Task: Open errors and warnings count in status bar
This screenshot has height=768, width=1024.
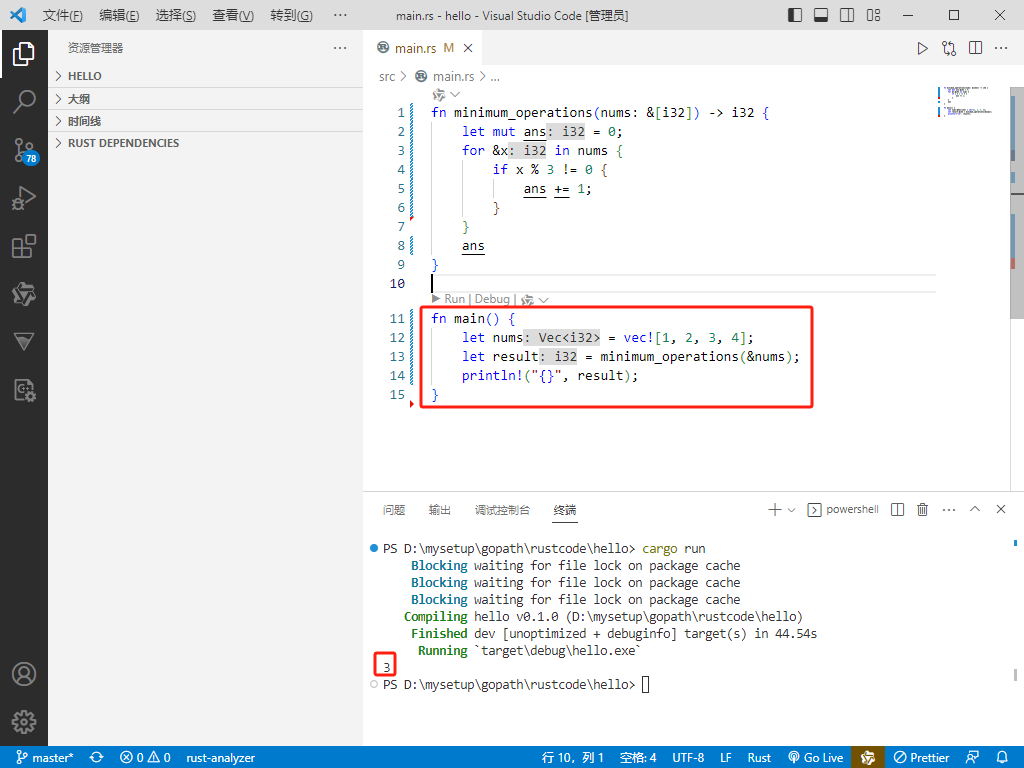Action: [x=145, y=758]
